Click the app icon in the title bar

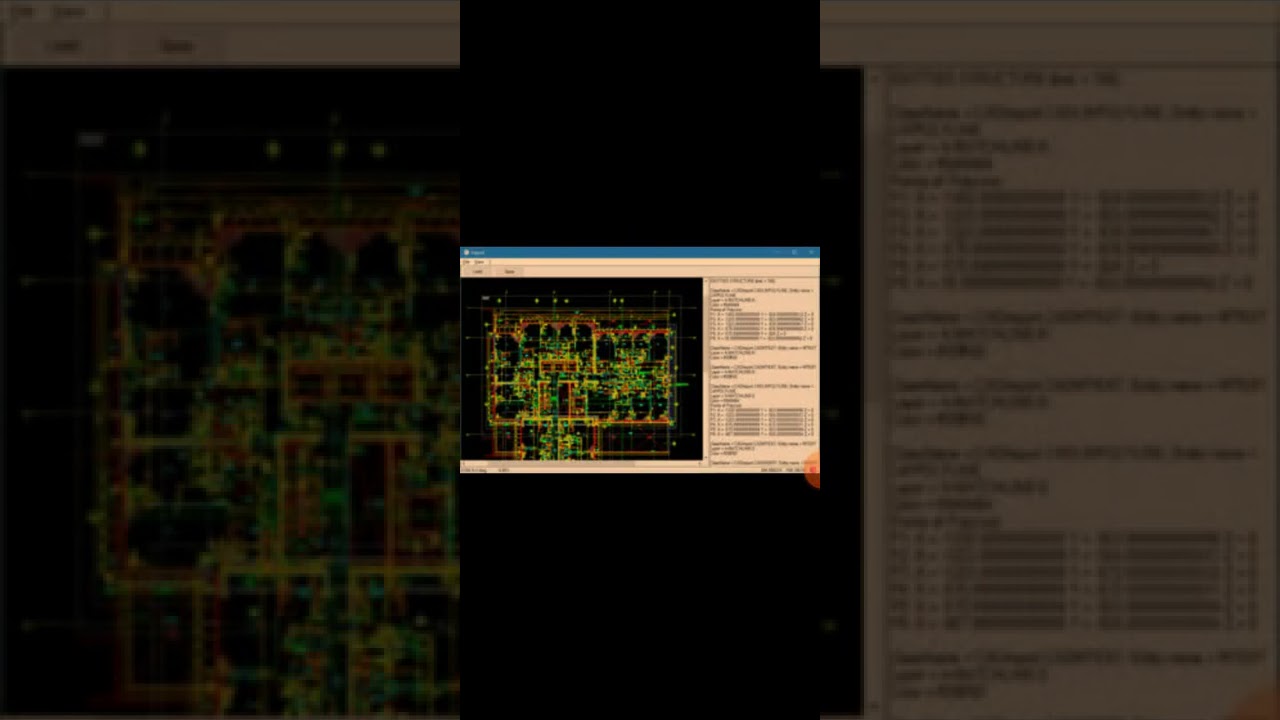click(x=466, y=252)
